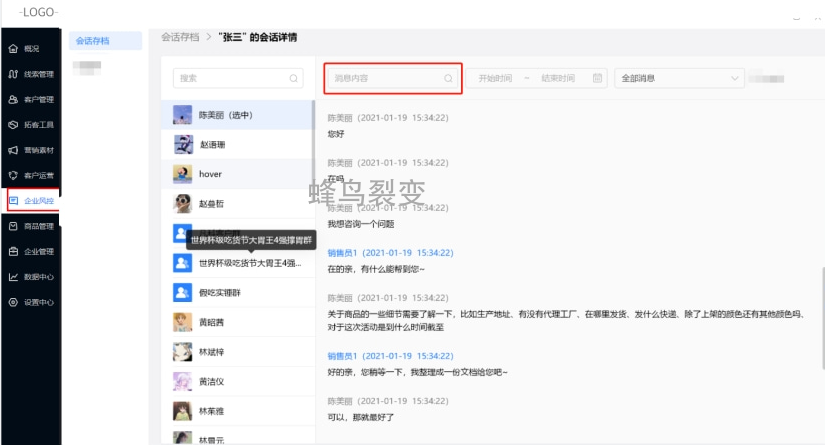The width and height of the screenshot is (825, 445).
Task: Click the 开始时间 start date field
Action: tap(497, 78)
